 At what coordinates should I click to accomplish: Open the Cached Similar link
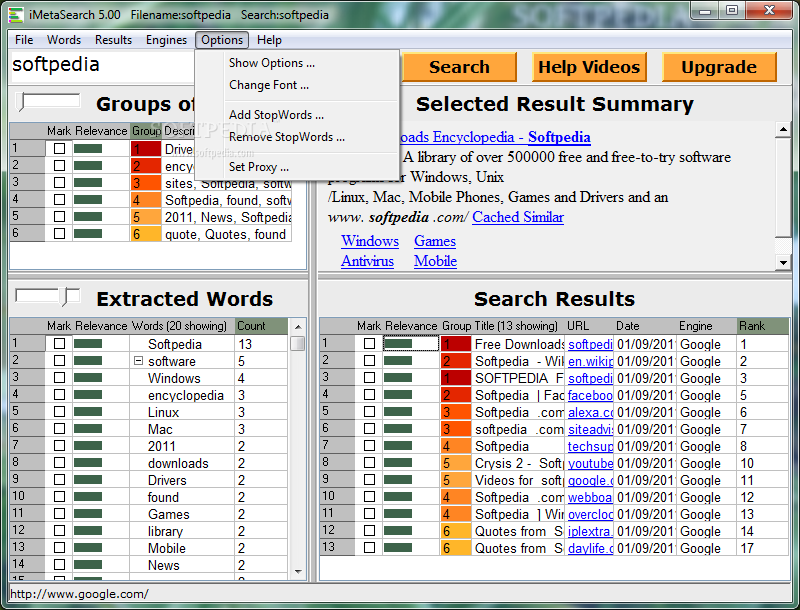click(518, 217)
